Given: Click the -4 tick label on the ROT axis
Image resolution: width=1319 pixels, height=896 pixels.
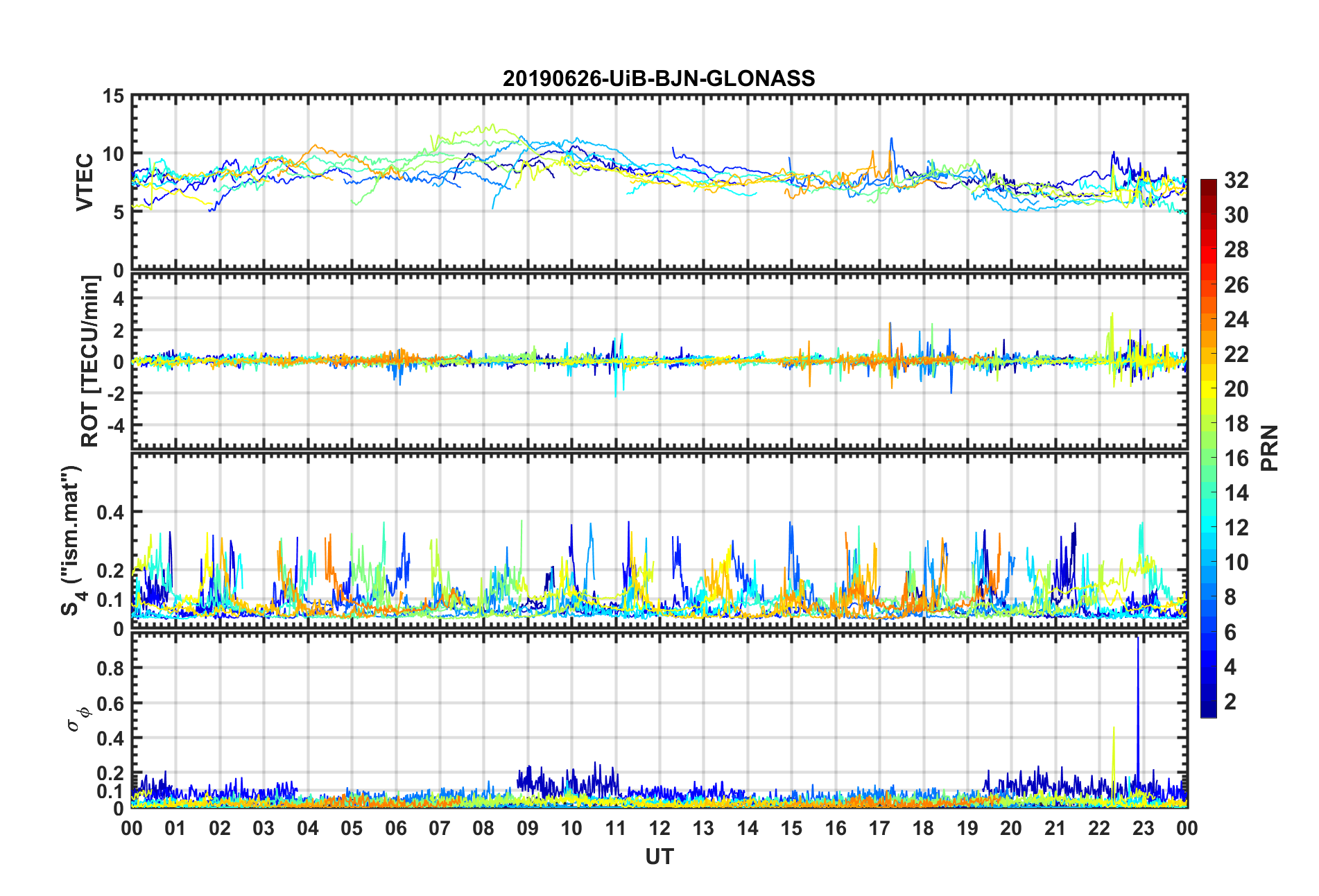Looking at the screenshot, I should pyautogui.click(x=116, y=424).
